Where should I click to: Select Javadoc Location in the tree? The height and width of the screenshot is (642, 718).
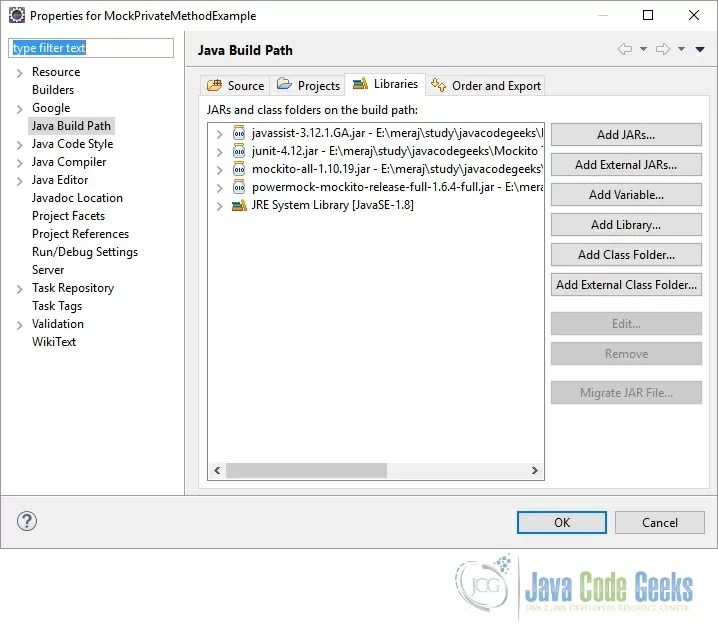click(x=77, y=198)
